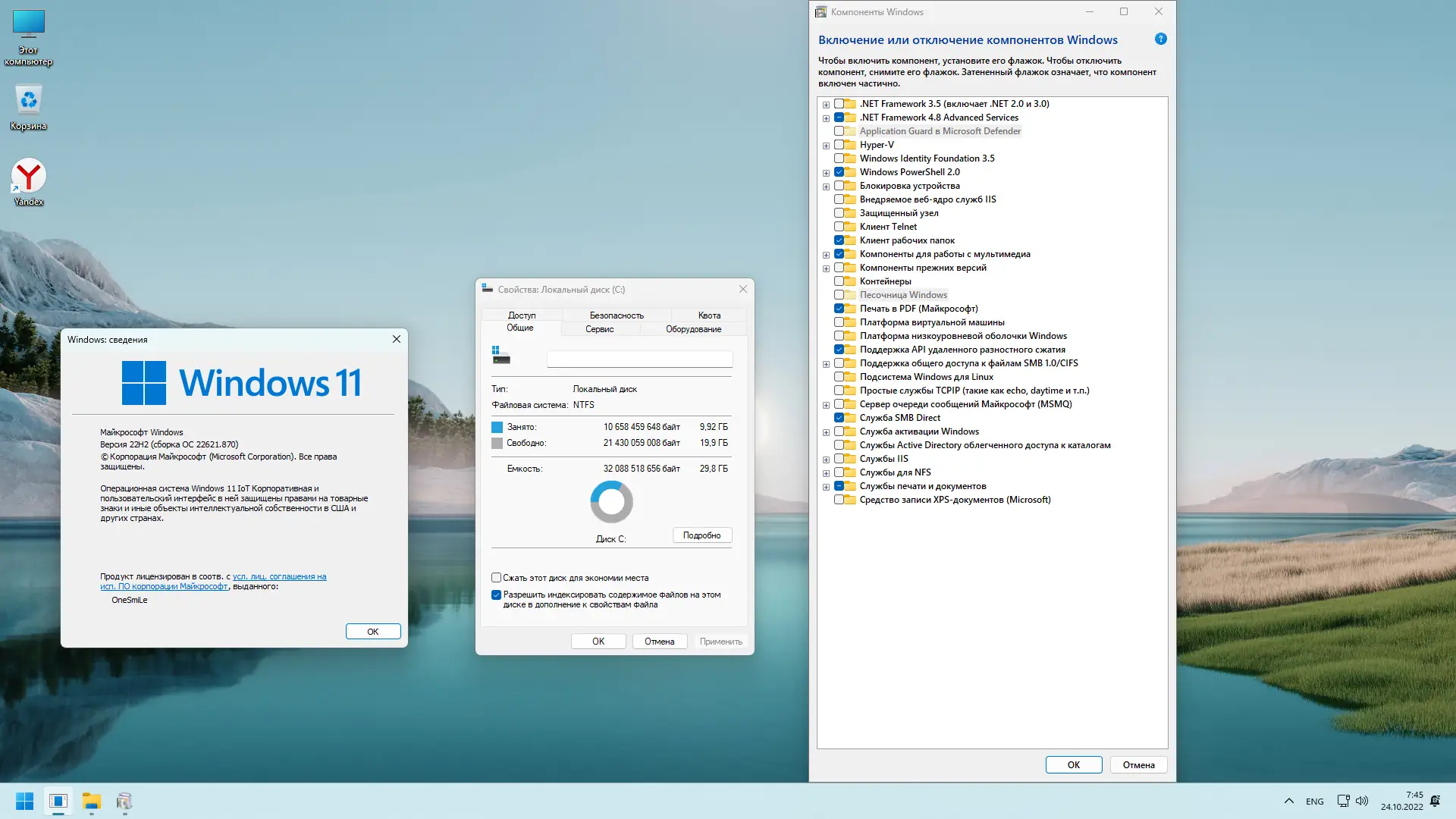Click the disk label text field
Image resolution: width=1456 pixels, height=819 pixels.
click(639, 359)
